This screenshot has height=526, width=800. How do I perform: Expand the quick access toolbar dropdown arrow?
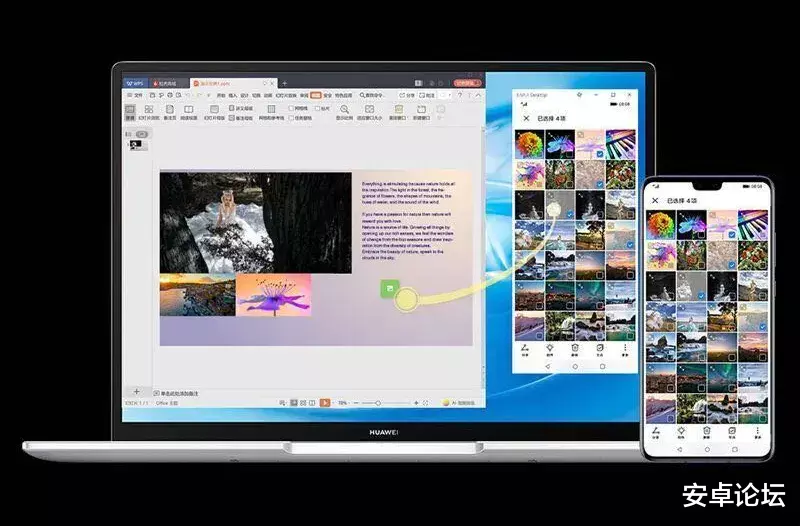(208, 95)
